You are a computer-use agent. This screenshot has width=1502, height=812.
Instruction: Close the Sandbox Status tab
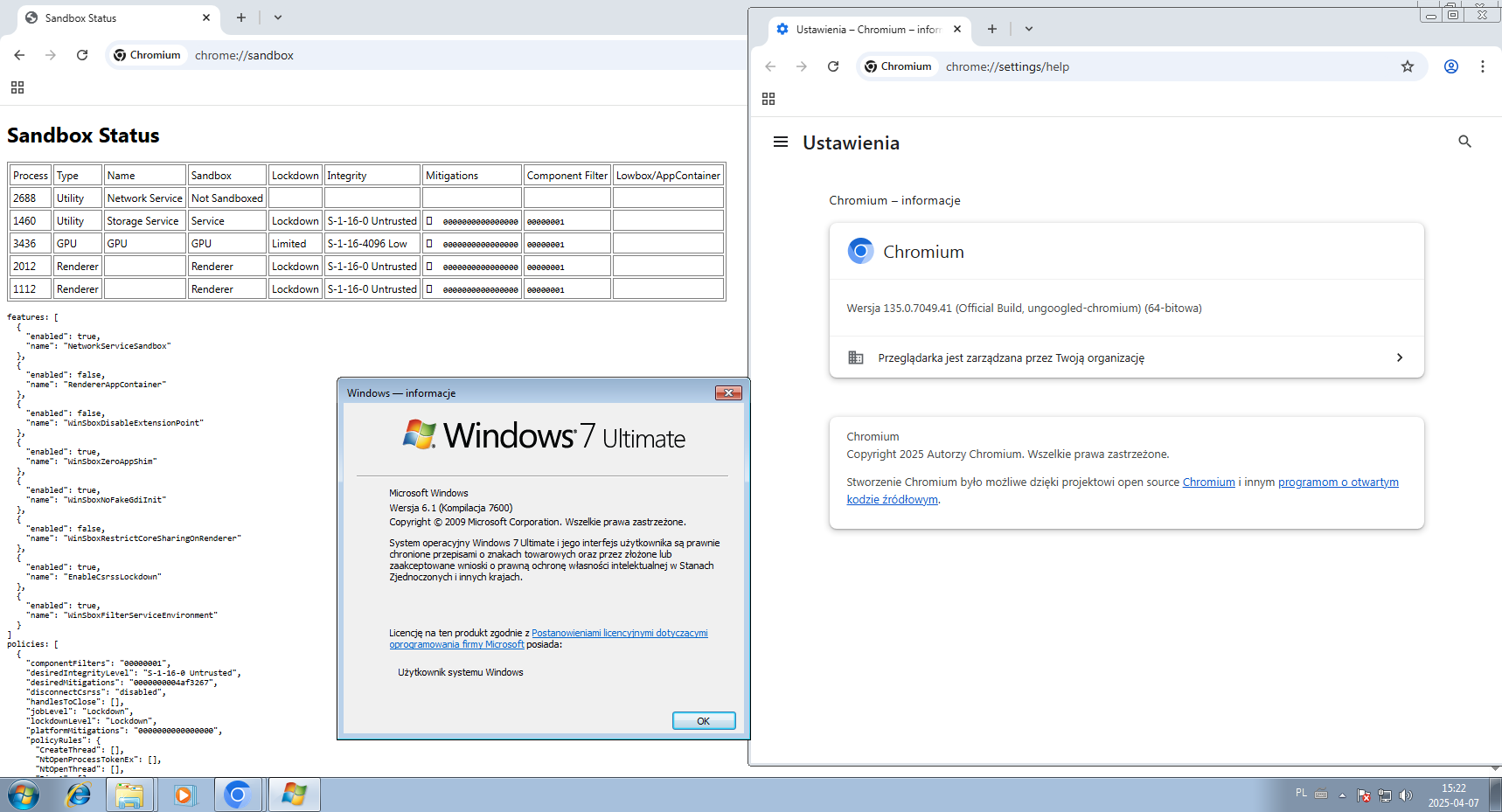[206, 17]
